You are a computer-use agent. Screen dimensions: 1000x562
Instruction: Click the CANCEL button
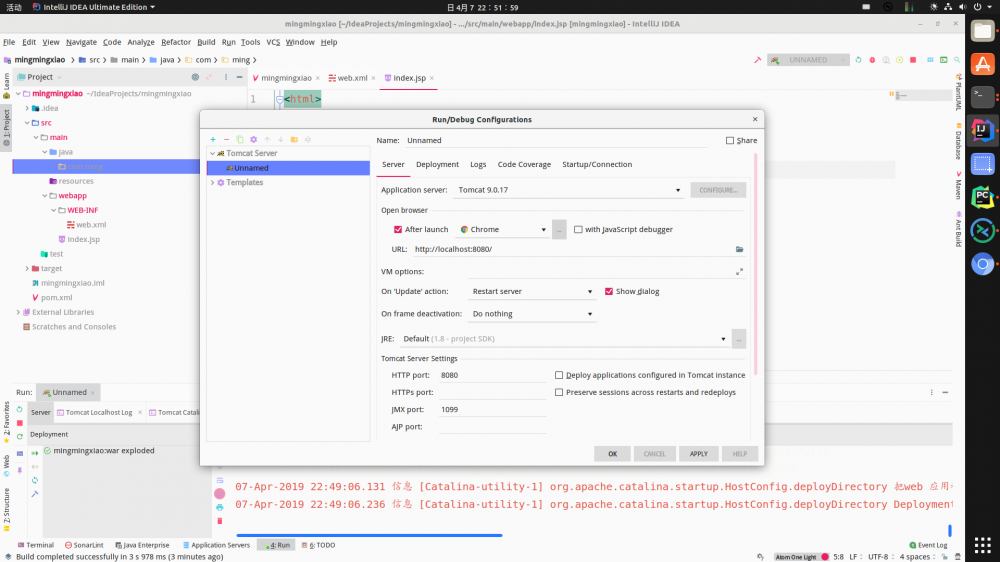pos(654,454)
